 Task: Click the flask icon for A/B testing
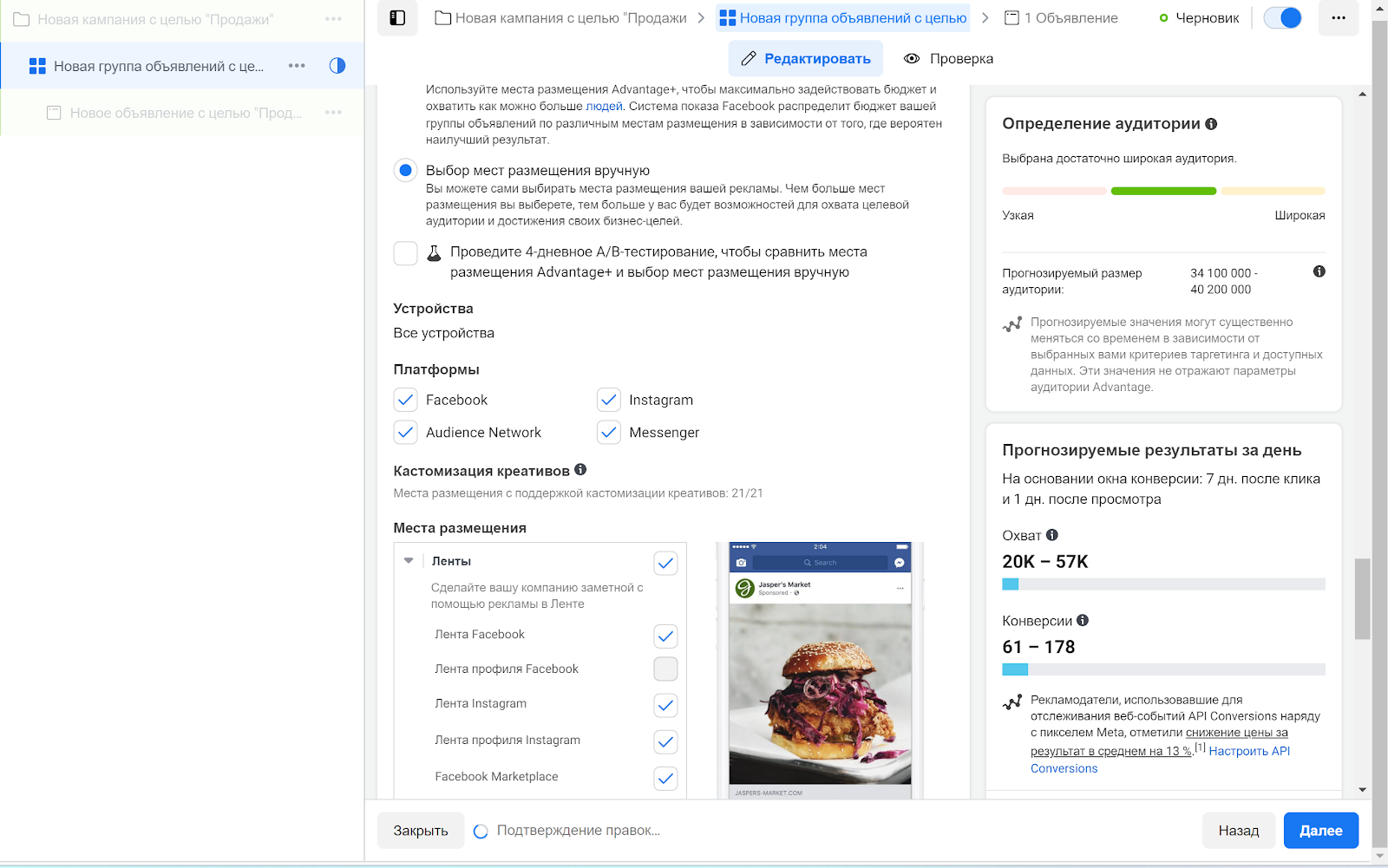click(x=434, y=253)
